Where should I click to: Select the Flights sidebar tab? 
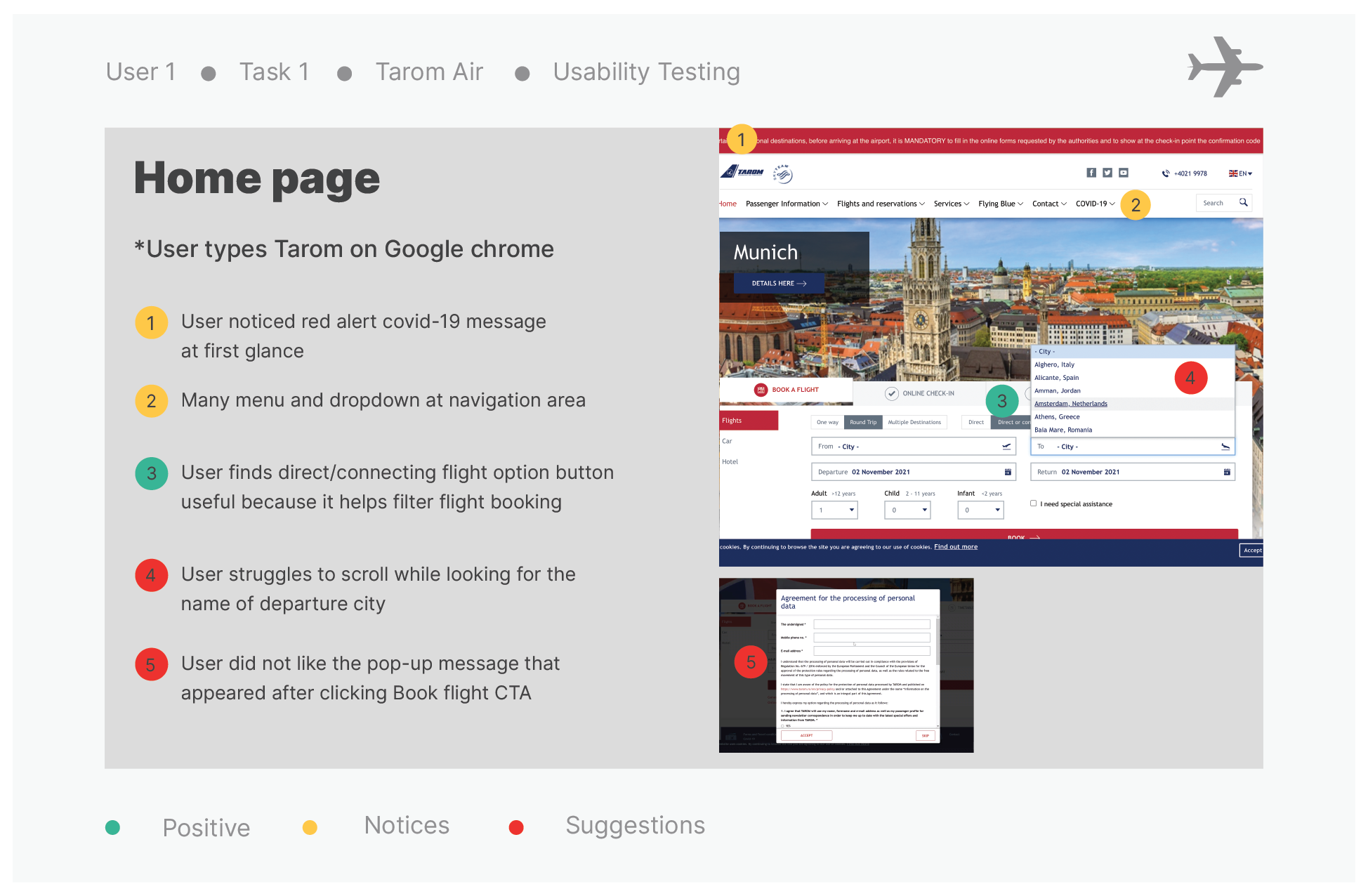point(749,421)
